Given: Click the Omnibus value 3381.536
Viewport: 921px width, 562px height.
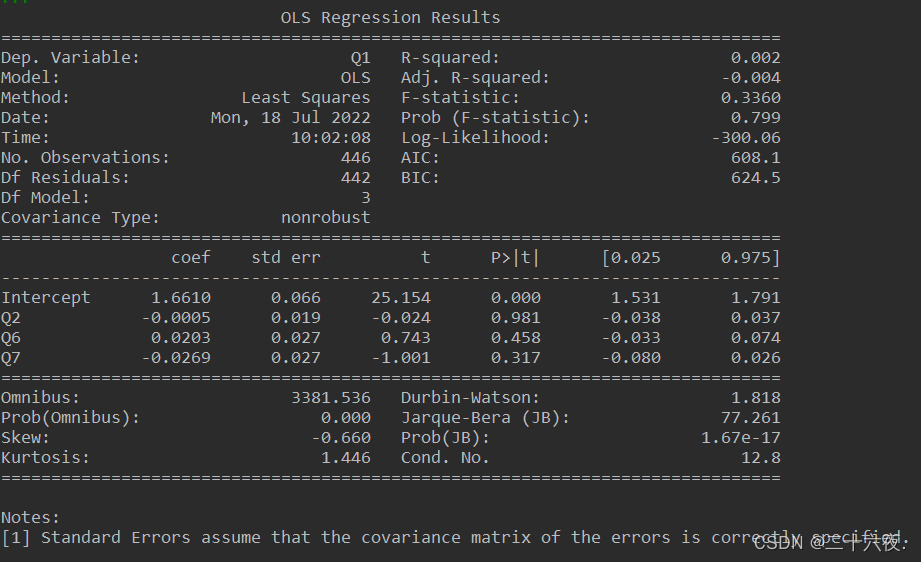Looking at the screenshot, I should click(331, 398).
